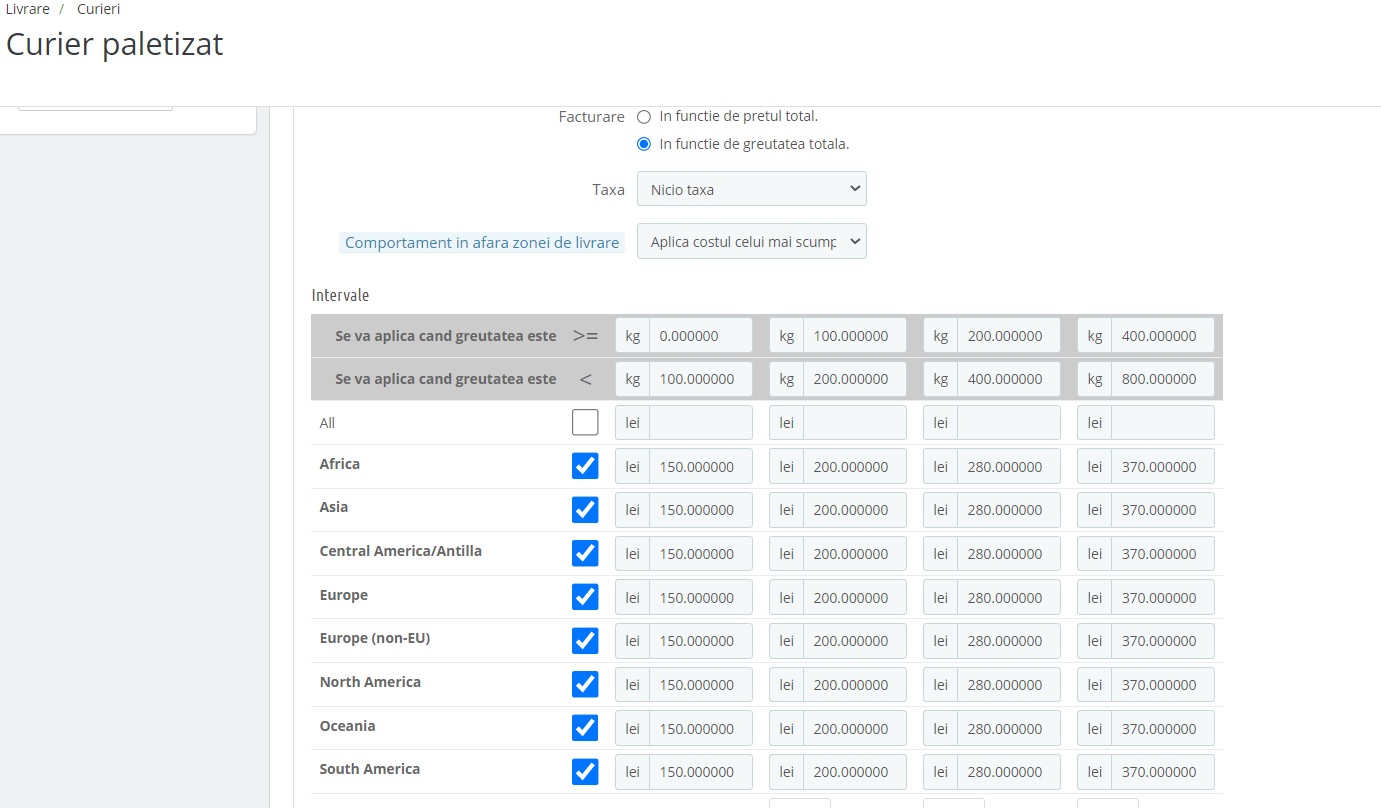Uncheck the North America zone checkbox

coord(585,684)
